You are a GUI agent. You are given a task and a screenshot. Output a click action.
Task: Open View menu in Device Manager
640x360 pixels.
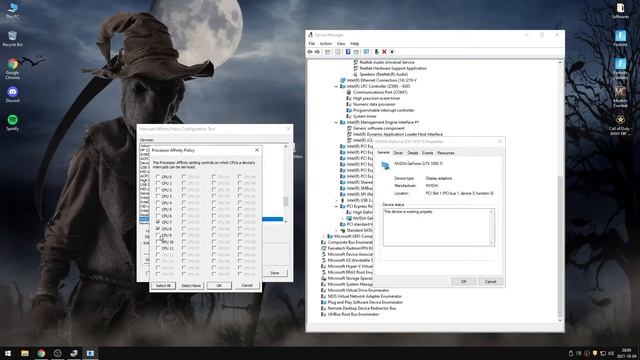tap(341, 44)
